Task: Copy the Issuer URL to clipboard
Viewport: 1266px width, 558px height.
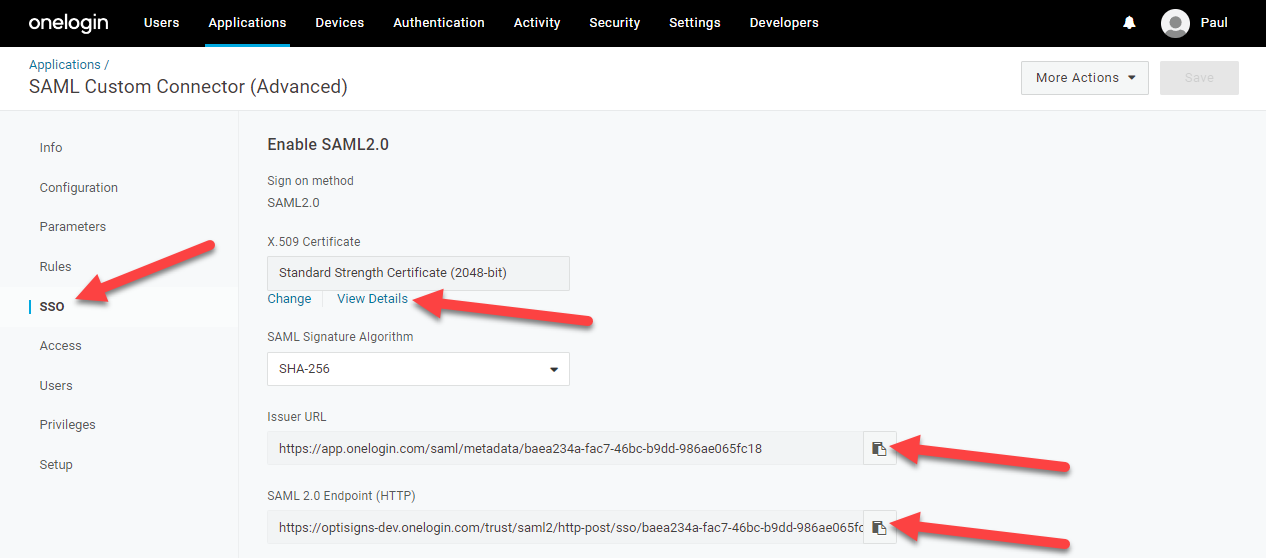Action: 879,449
